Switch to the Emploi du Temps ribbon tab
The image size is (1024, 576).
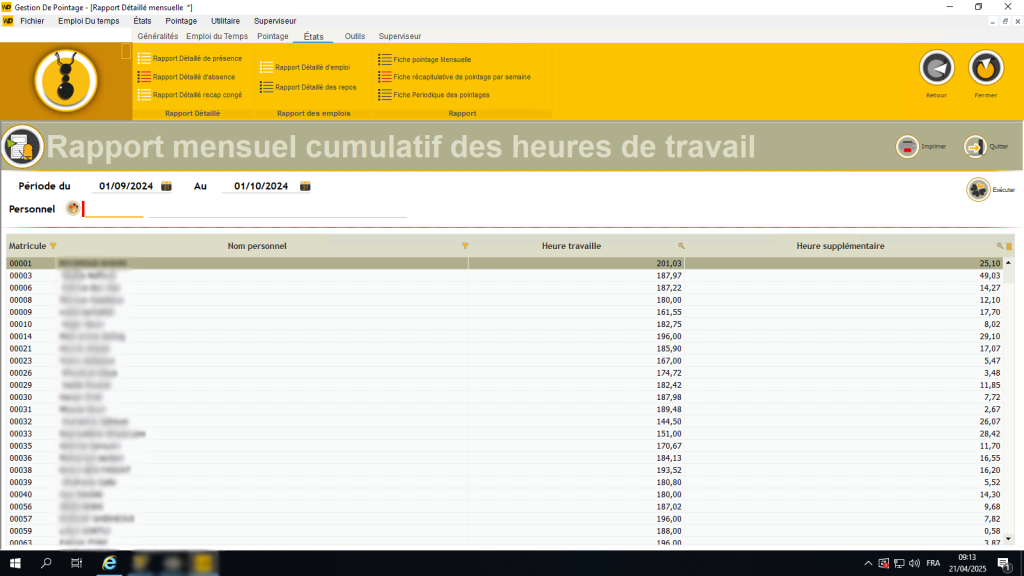[x=217, y=36]
